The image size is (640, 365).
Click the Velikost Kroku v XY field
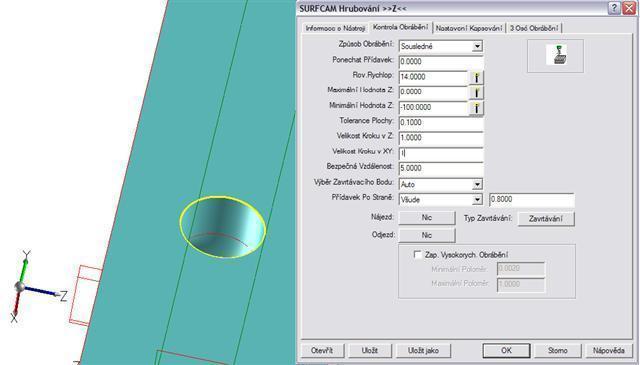[441, 154]
